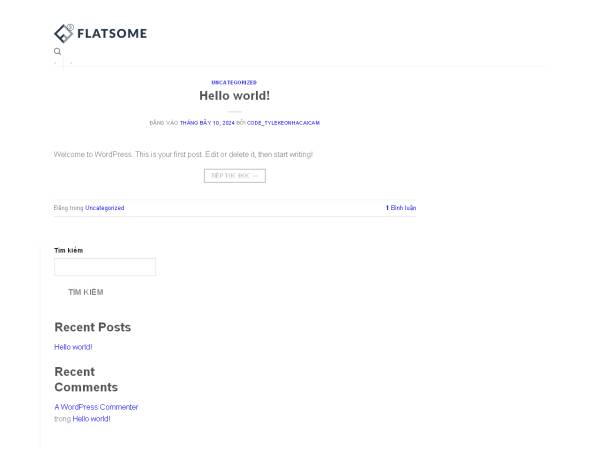The width and height of the screenshot is (600, 450).
Task: Click the "Recent Posts" widget heading
Action: point(92,327)
